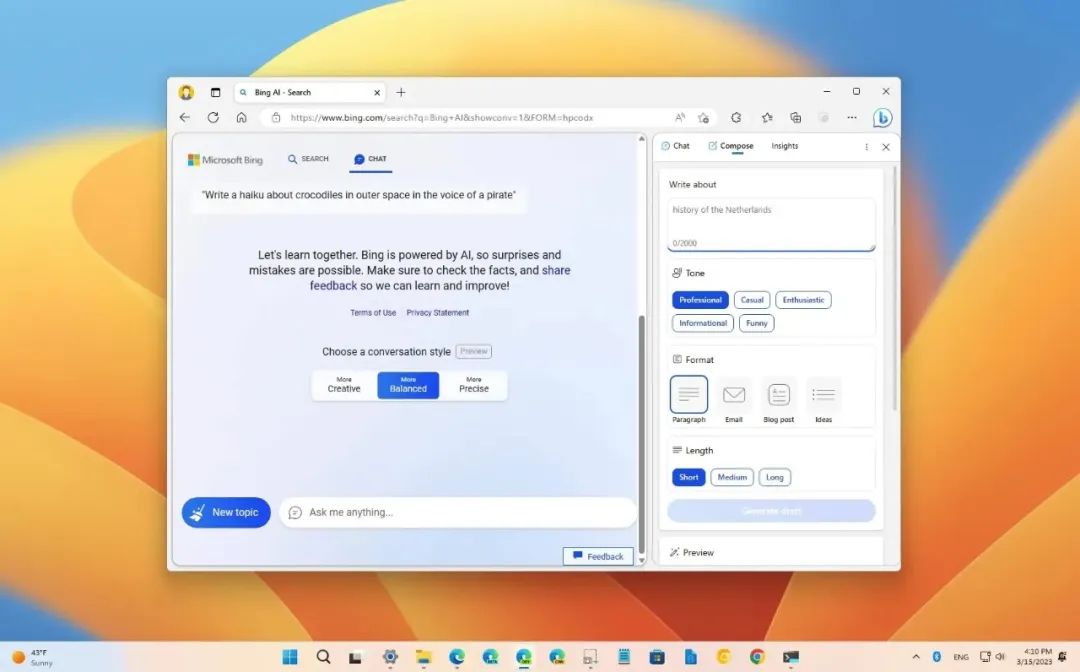Show hidden icons in system tray
Viewport: 1080px width, 672px height.
(x=916, y=657)
